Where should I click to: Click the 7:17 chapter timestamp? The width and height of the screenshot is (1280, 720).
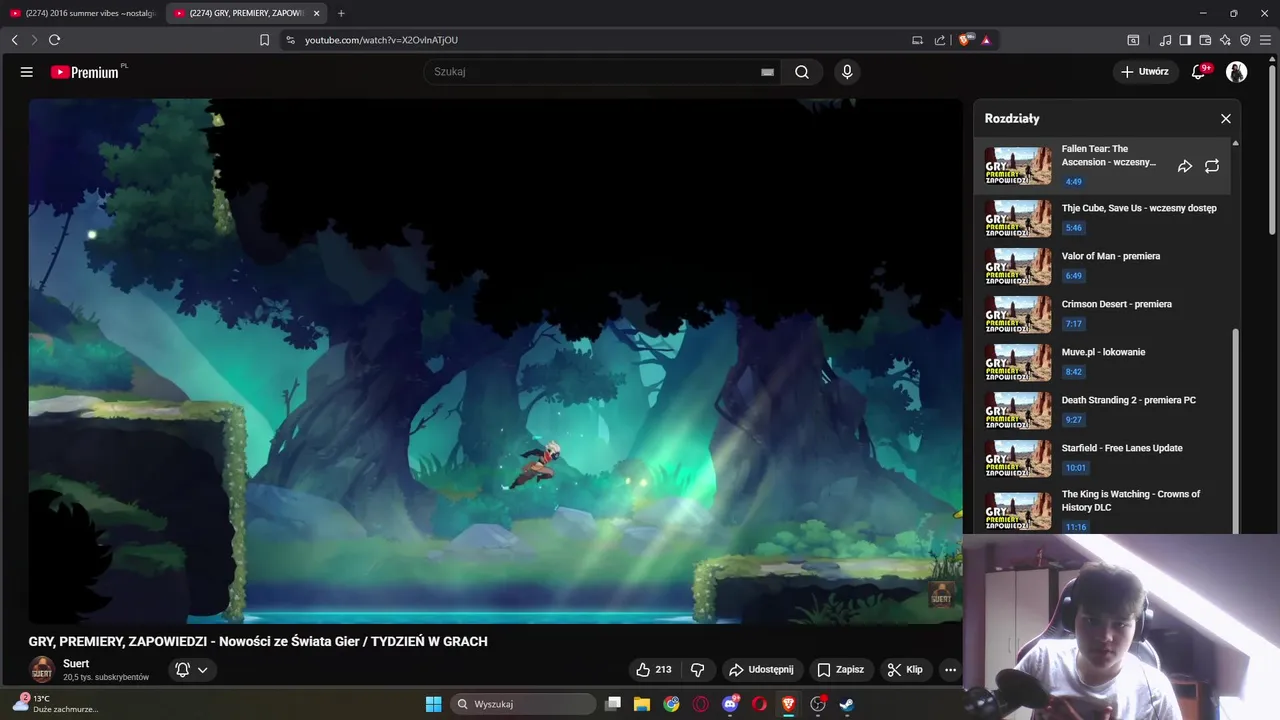click(1073, 324)
